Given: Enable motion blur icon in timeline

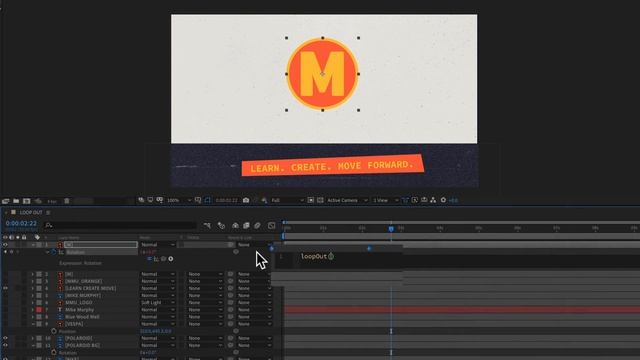Looking at the screenshot, I should tap(258, 225).
